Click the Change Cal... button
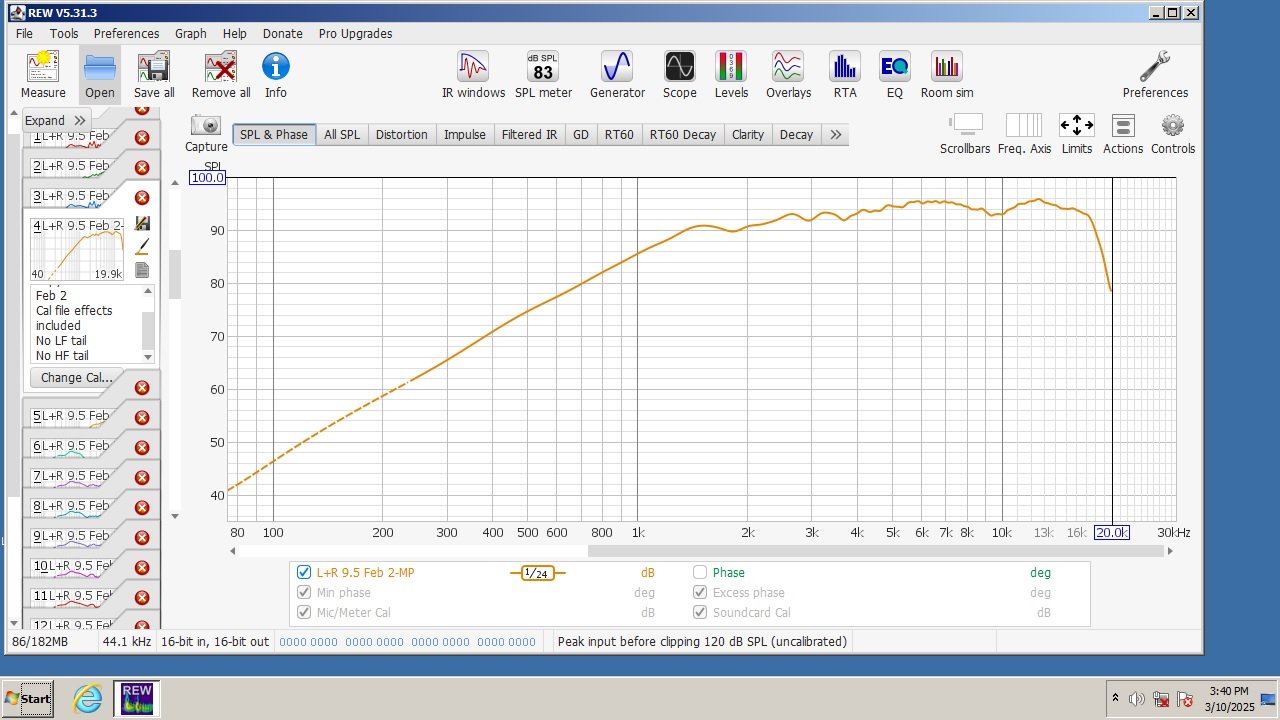The width and height of the screenshot is (1280, 720). 77,377
